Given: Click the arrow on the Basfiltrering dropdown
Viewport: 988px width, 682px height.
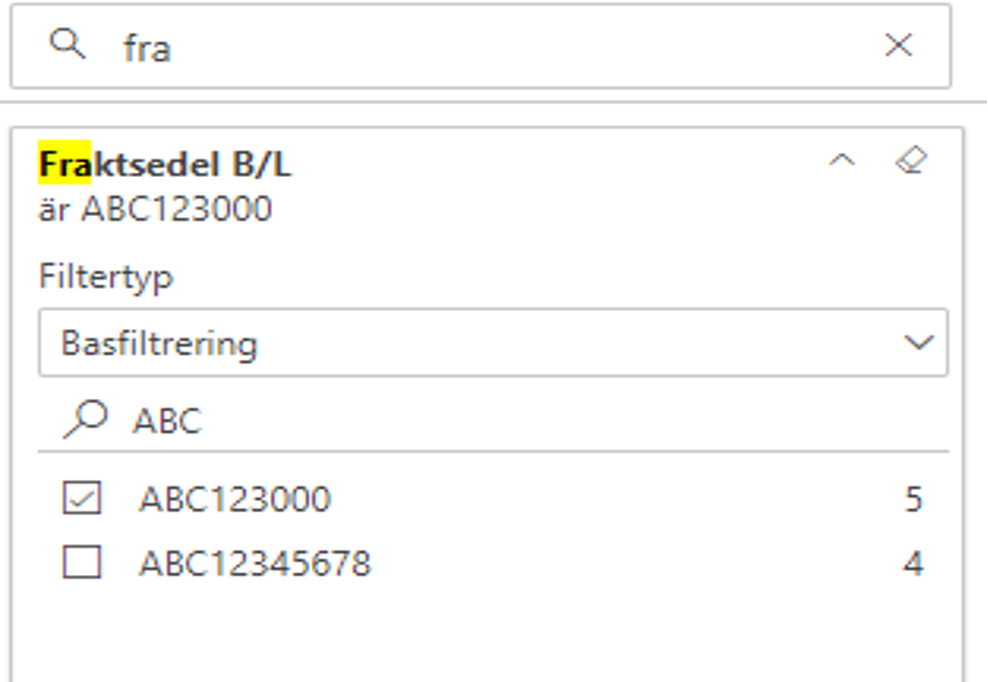Looking at the screenshot, I should click(918, 343).
